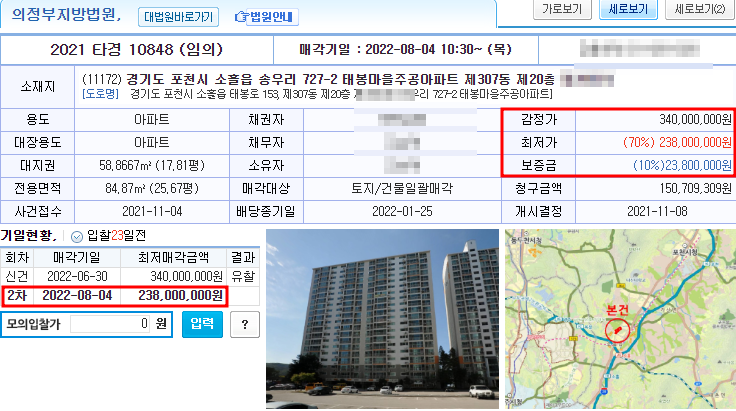Switch to 세로보기(2) view
Screen dimensions: 736x411
coord(699,9)
